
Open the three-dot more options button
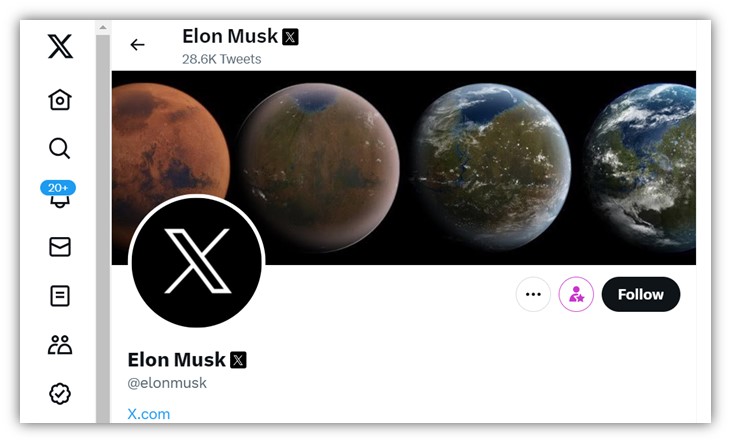[533, 294]
